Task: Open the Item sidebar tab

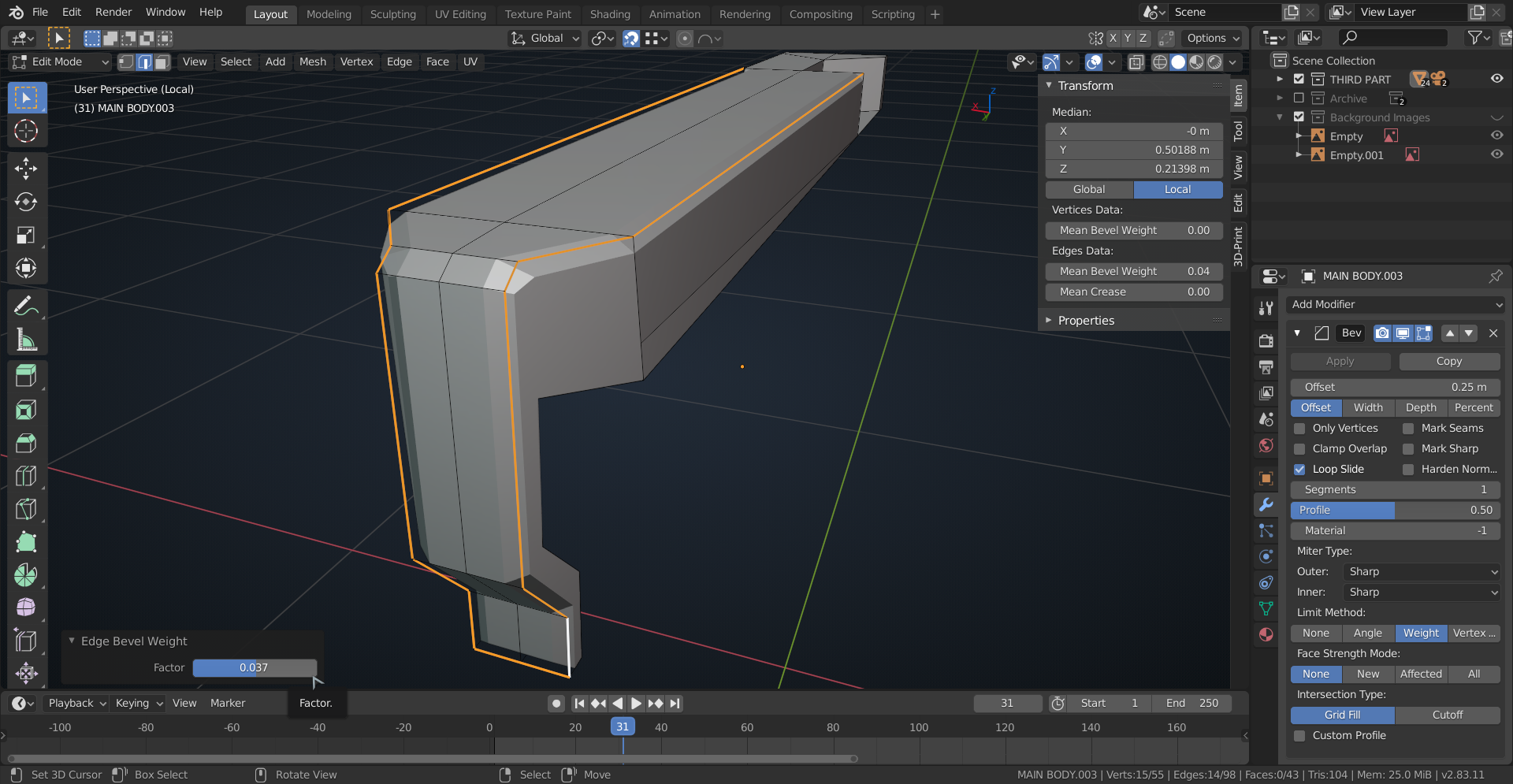Action: click(x=1239, y=95)
